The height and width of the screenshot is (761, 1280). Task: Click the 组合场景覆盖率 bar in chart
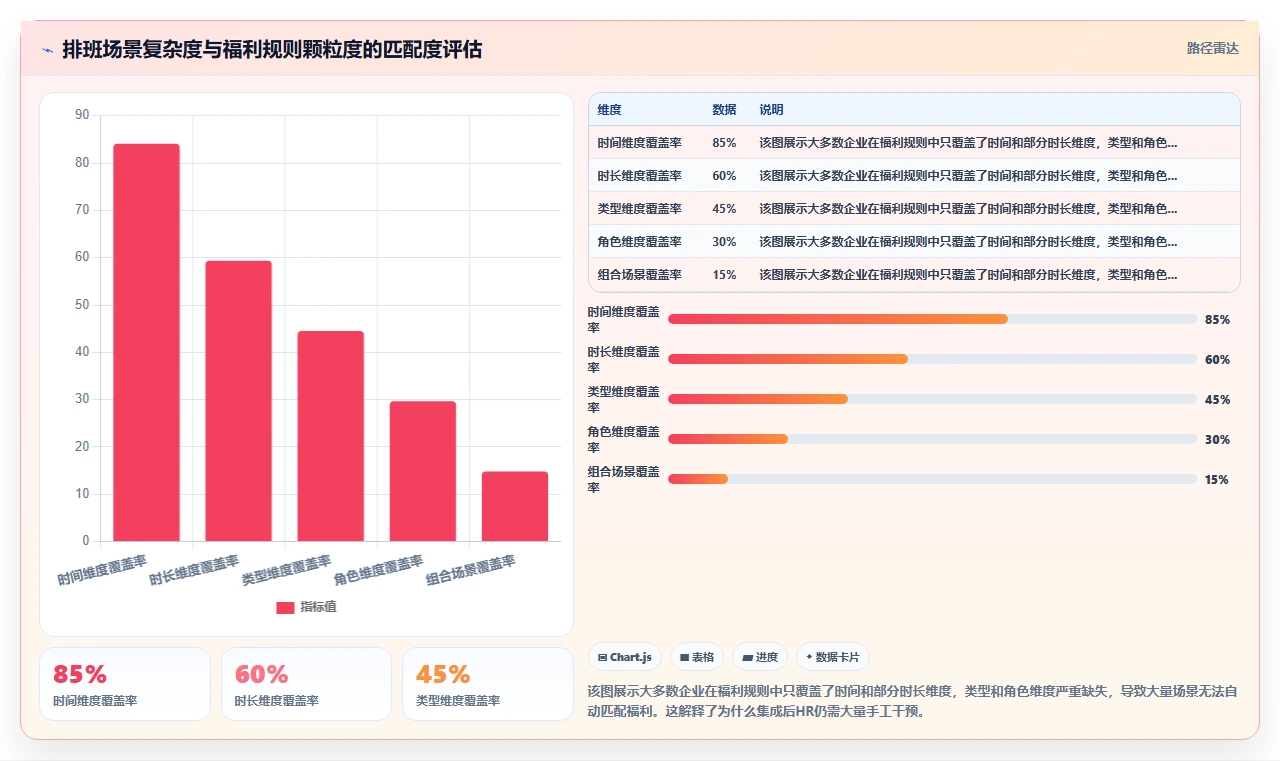tap(515, 507)
